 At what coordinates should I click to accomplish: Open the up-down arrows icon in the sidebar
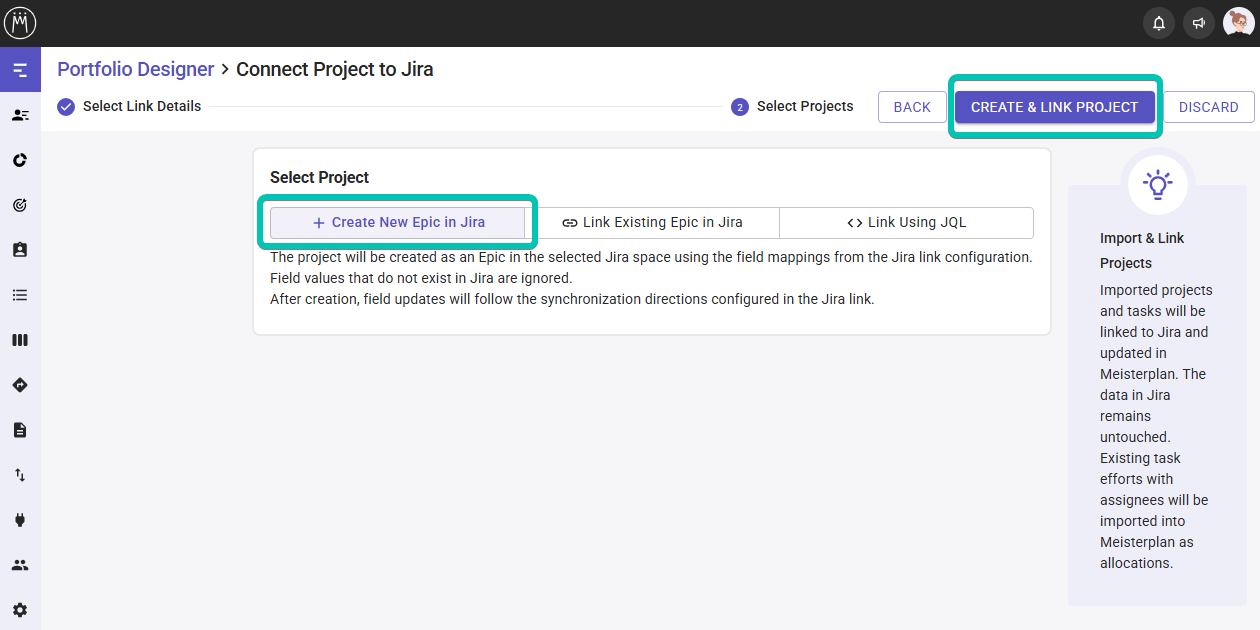(x=20, y=475)
